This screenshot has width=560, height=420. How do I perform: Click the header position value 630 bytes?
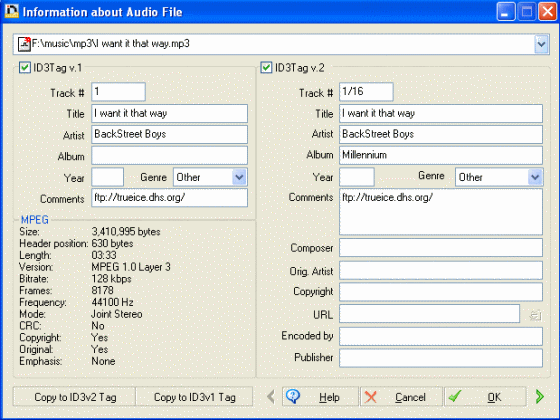pyautogui.click(x=112, y=244)
